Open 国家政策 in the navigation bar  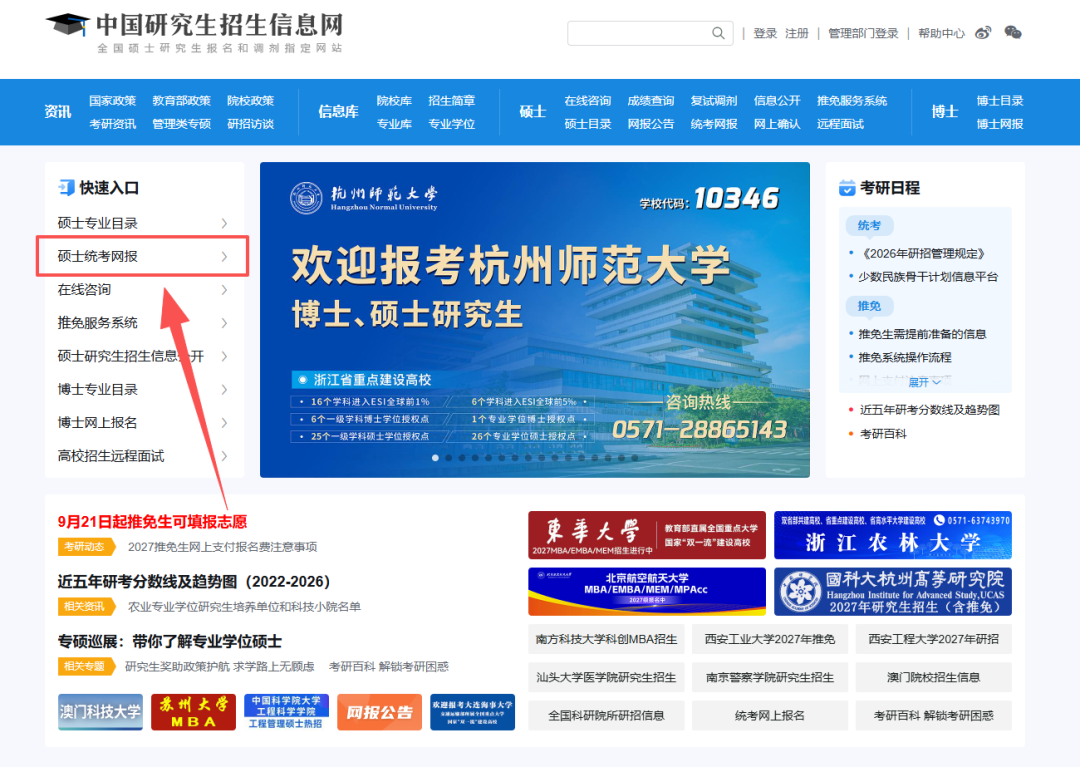(x=113, y=101)
